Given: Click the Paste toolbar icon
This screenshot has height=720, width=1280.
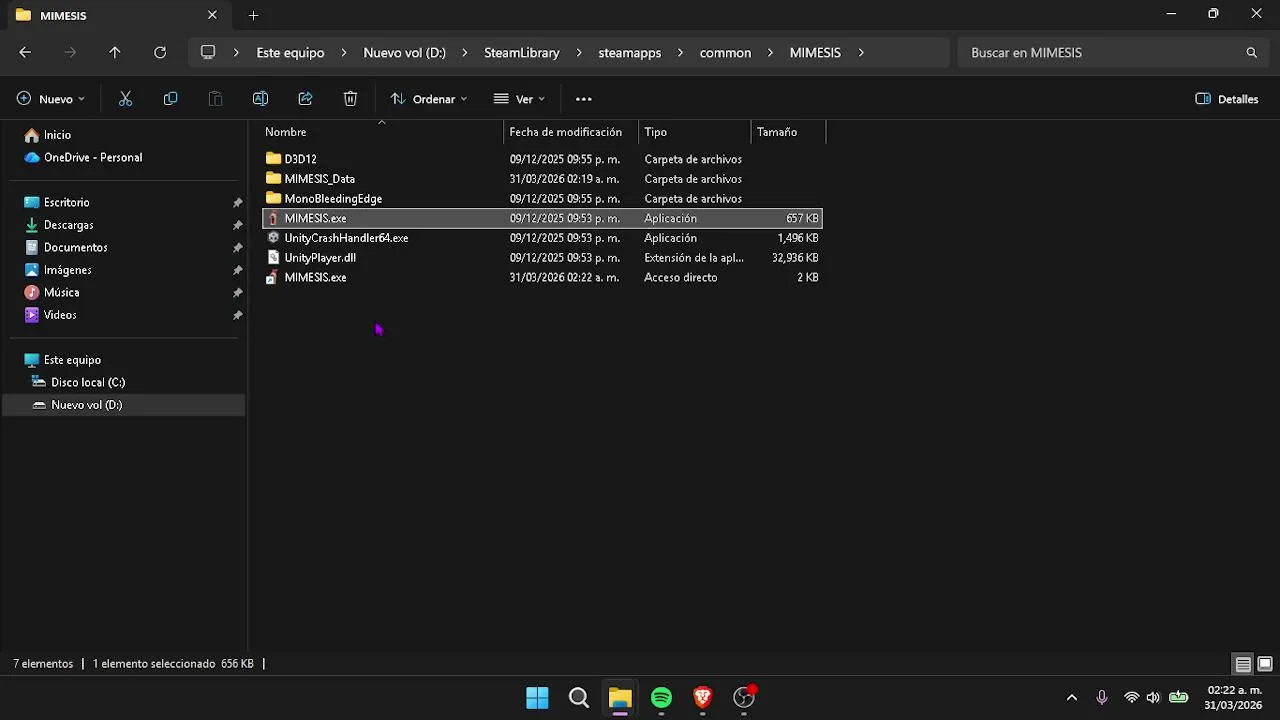Looking at the screenshot, I should [215, 99].
